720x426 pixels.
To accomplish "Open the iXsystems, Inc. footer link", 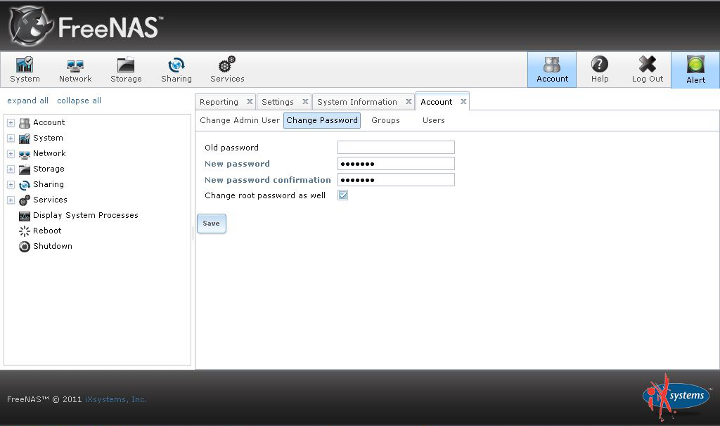I will (116, 399).
